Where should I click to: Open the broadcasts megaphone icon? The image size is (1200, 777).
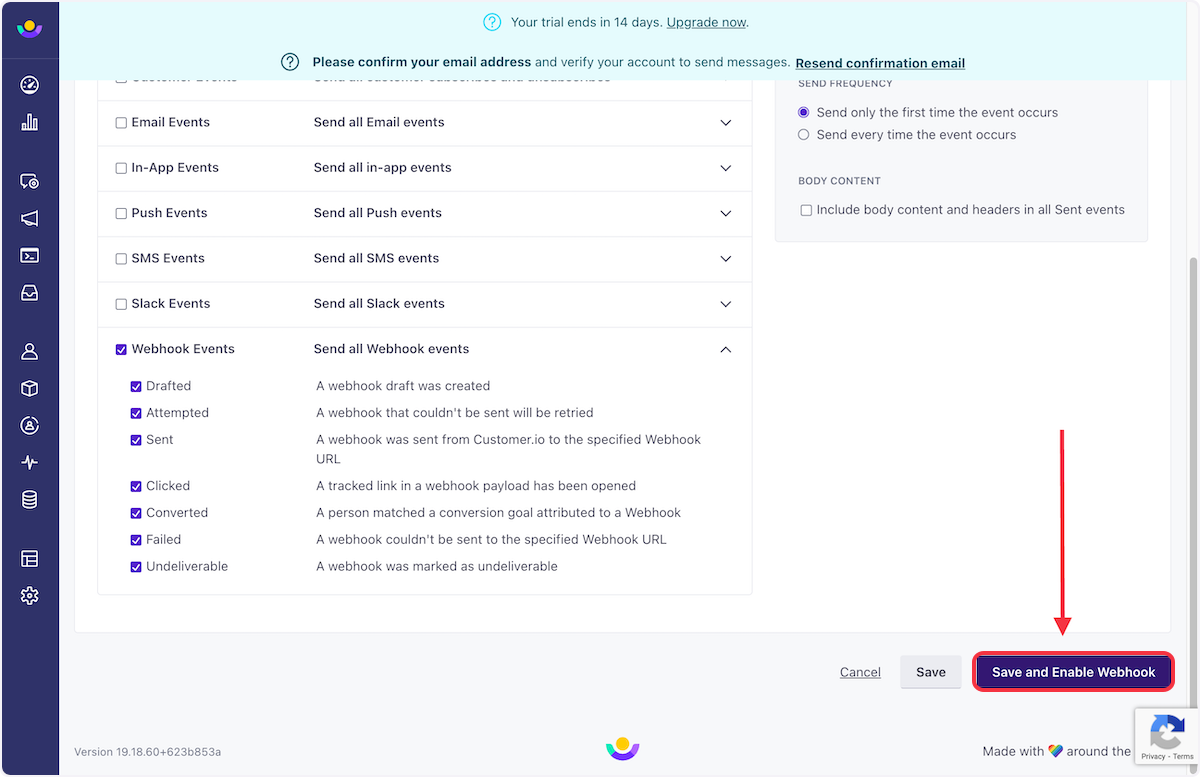pyautogui.click(x=29, y=219)
